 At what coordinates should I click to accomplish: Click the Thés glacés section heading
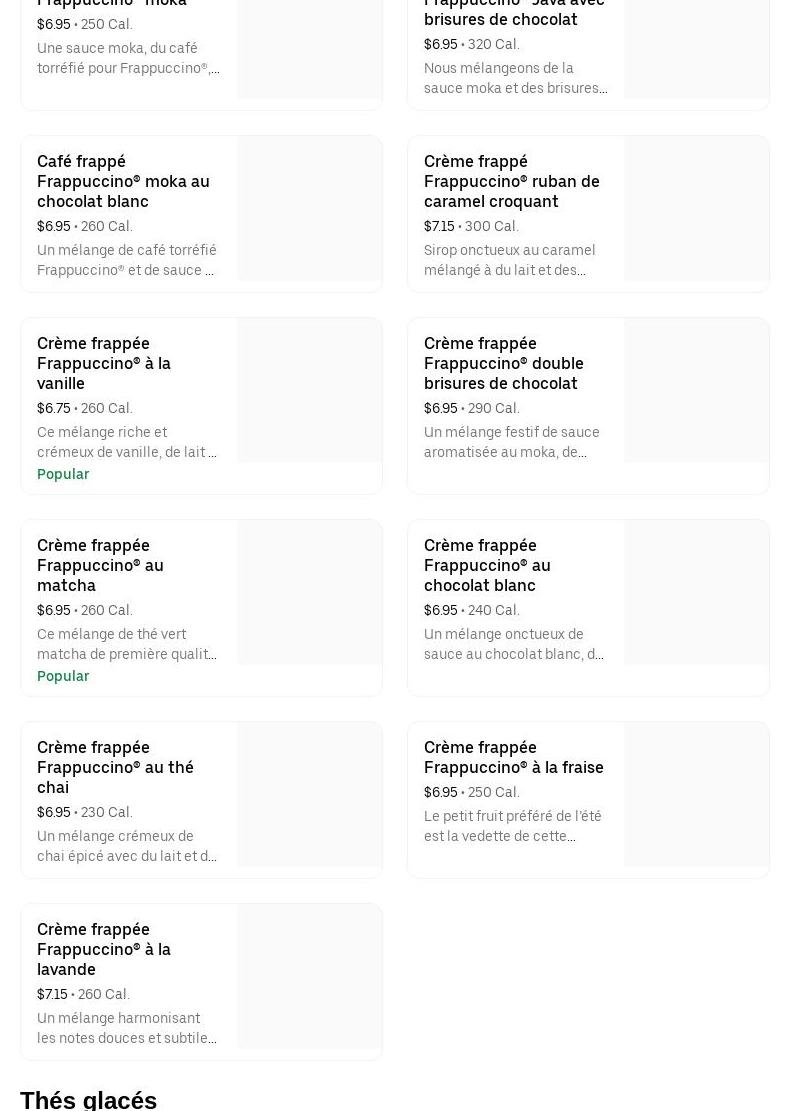coord(88,1099)
